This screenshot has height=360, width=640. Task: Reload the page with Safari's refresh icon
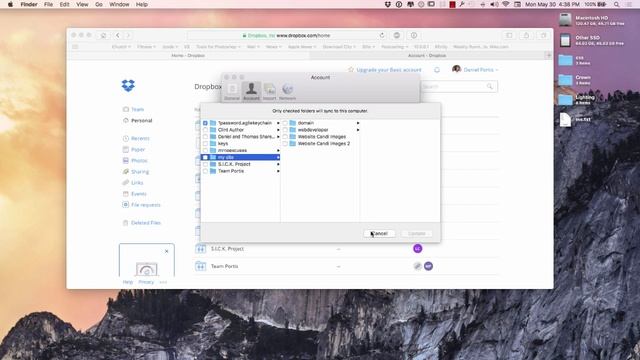(382, 36)
